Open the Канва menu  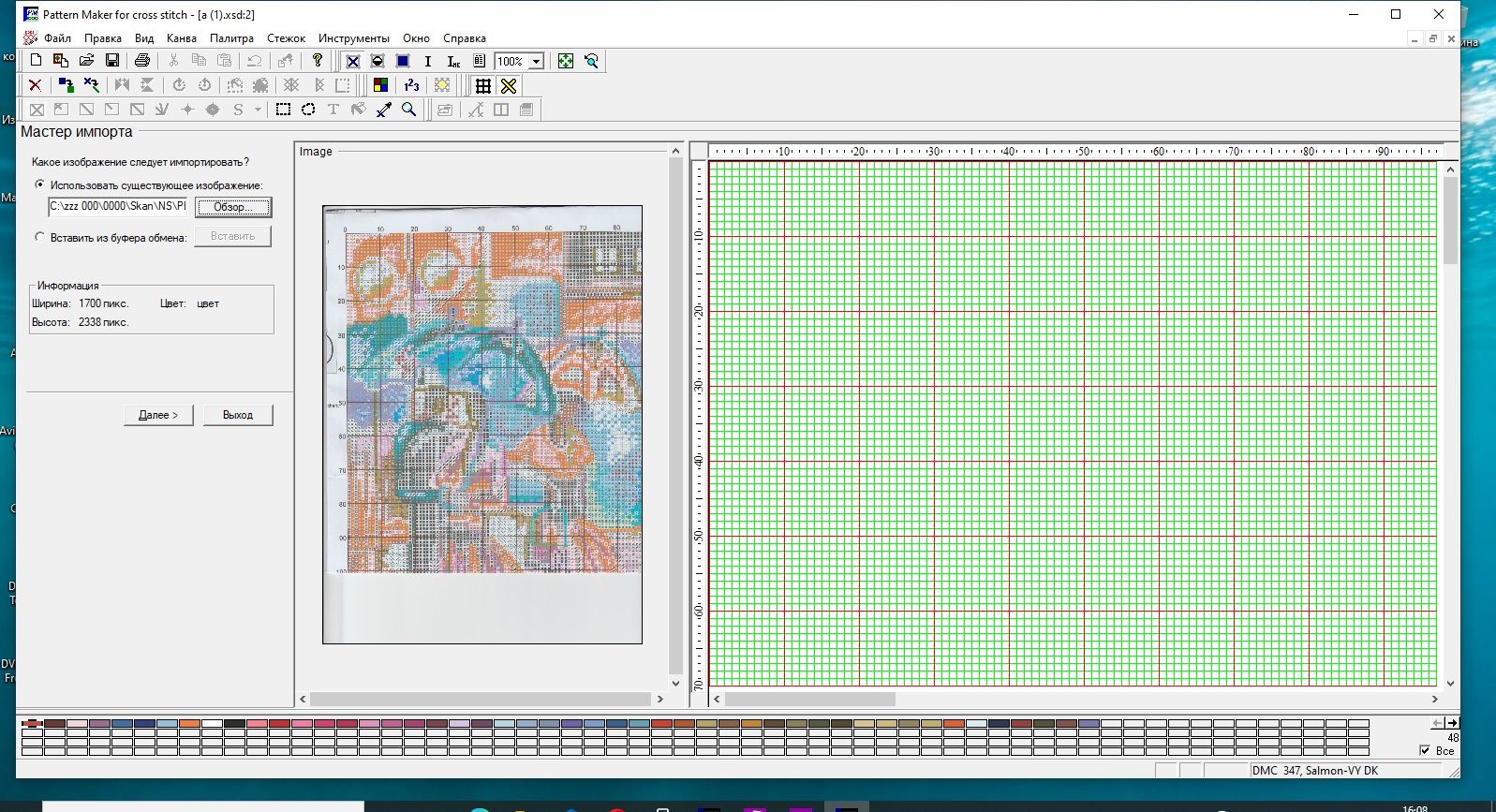click(182, 38)
